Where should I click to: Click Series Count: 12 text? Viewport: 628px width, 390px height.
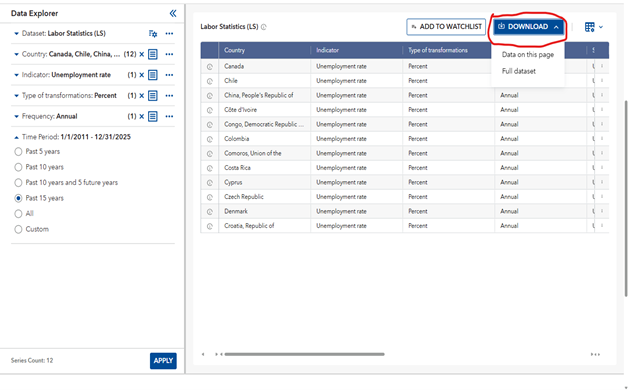pyautogui.click(x=32, y=360)
